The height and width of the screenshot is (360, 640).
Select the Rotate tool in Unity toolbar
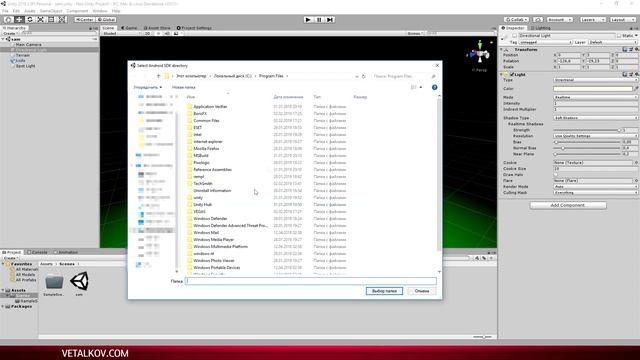tap(30, 20)
